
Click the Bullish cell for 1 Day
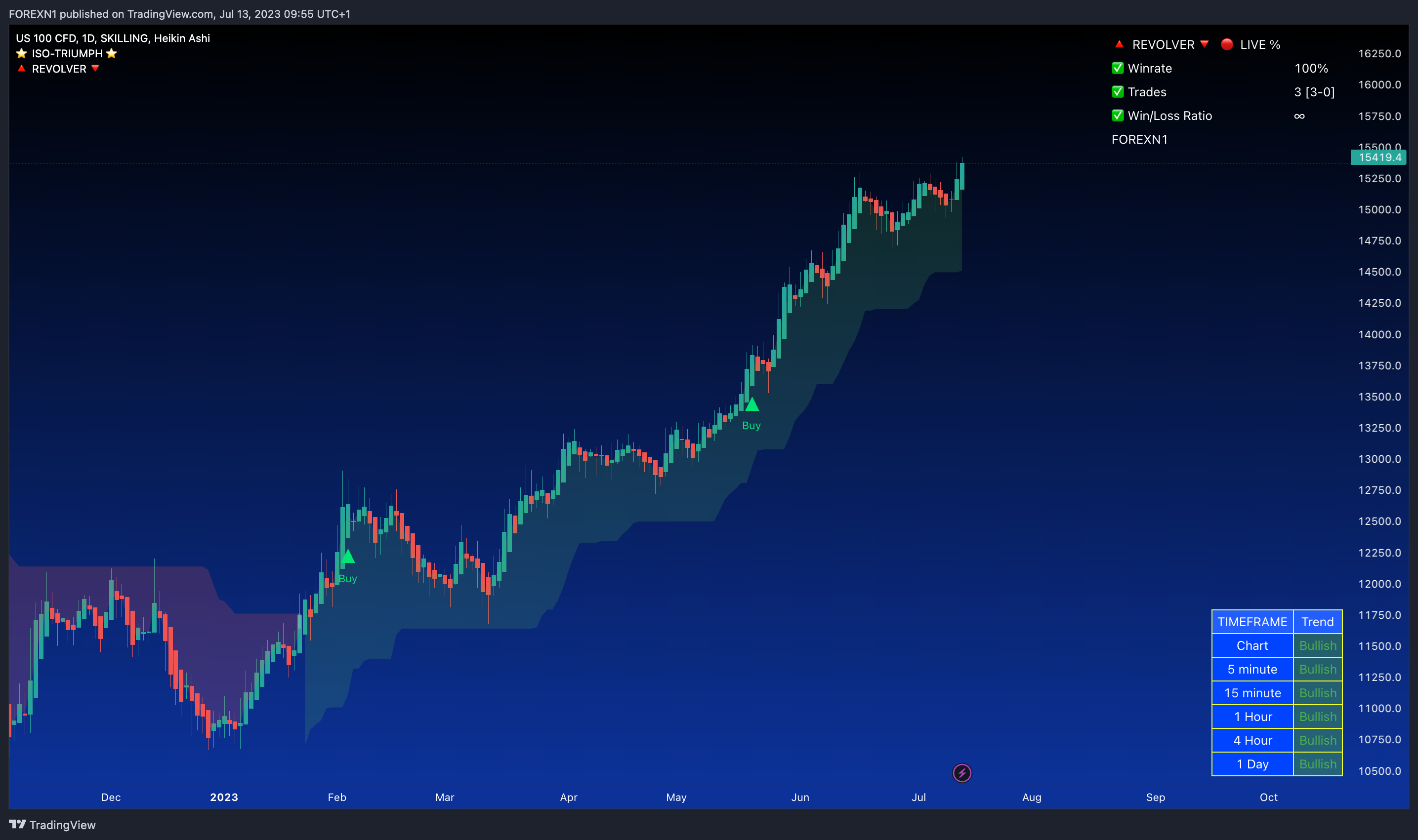click(1317, 764)
